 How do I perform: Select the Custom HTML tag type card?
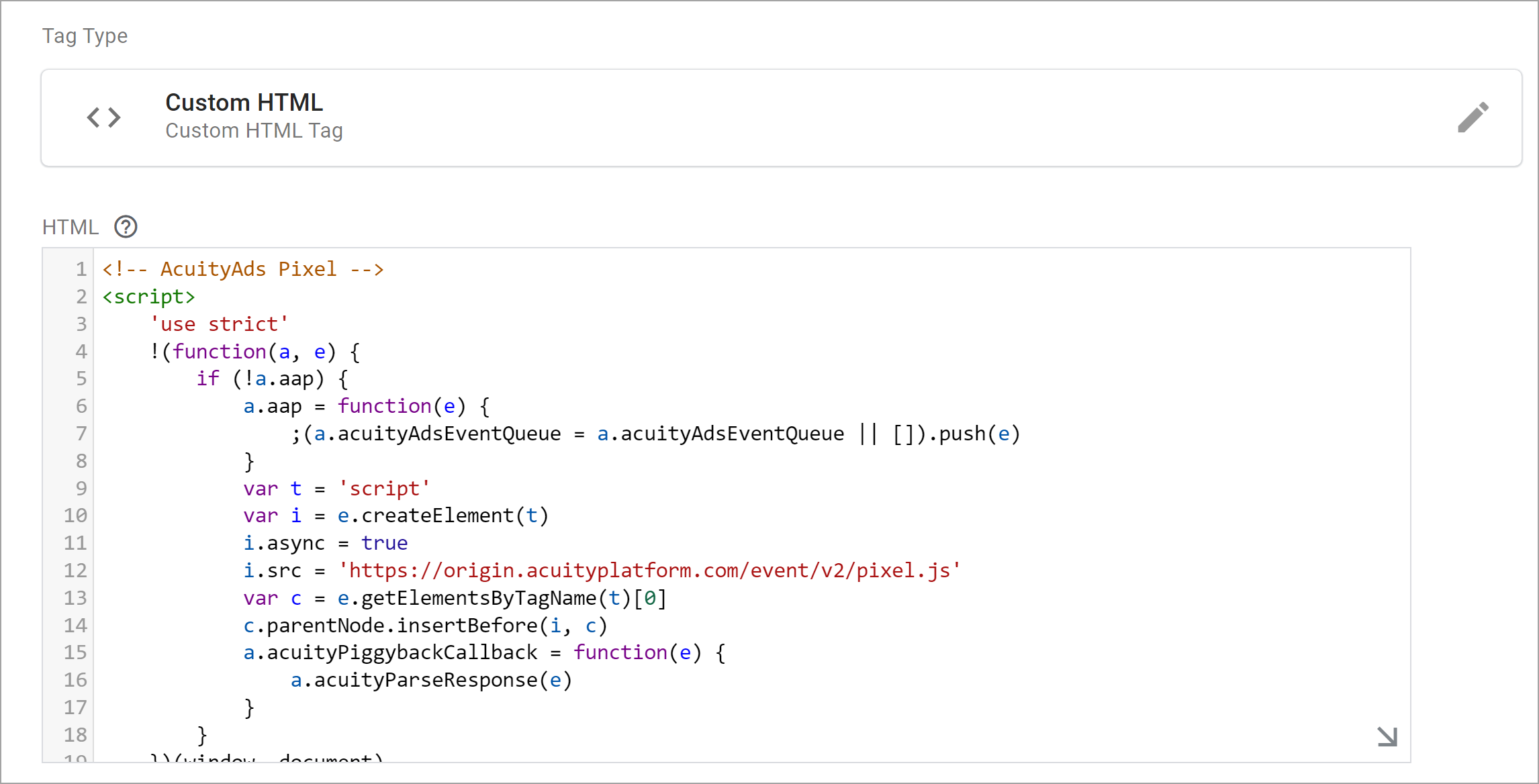[x=781, y=117]
